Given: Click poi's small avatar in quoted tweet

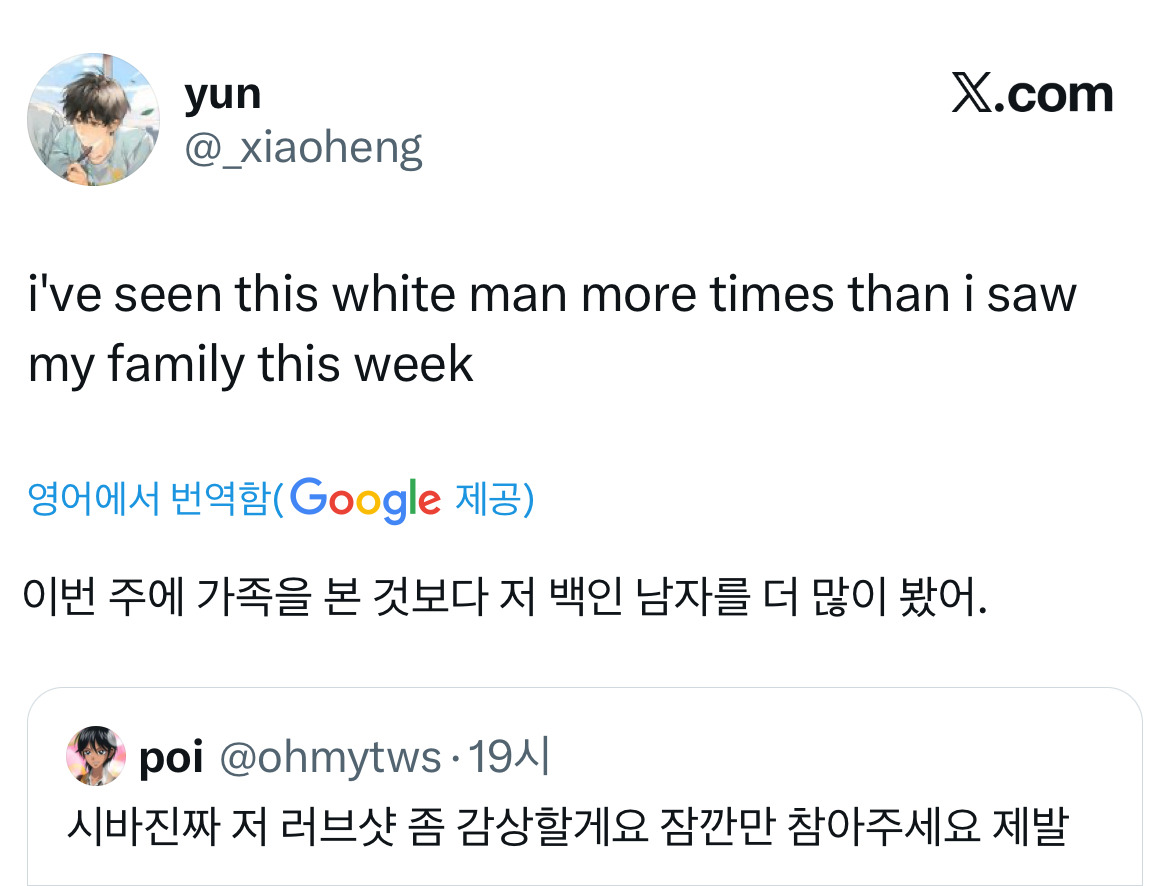Looking at the screenshot, I should [95, 758].
